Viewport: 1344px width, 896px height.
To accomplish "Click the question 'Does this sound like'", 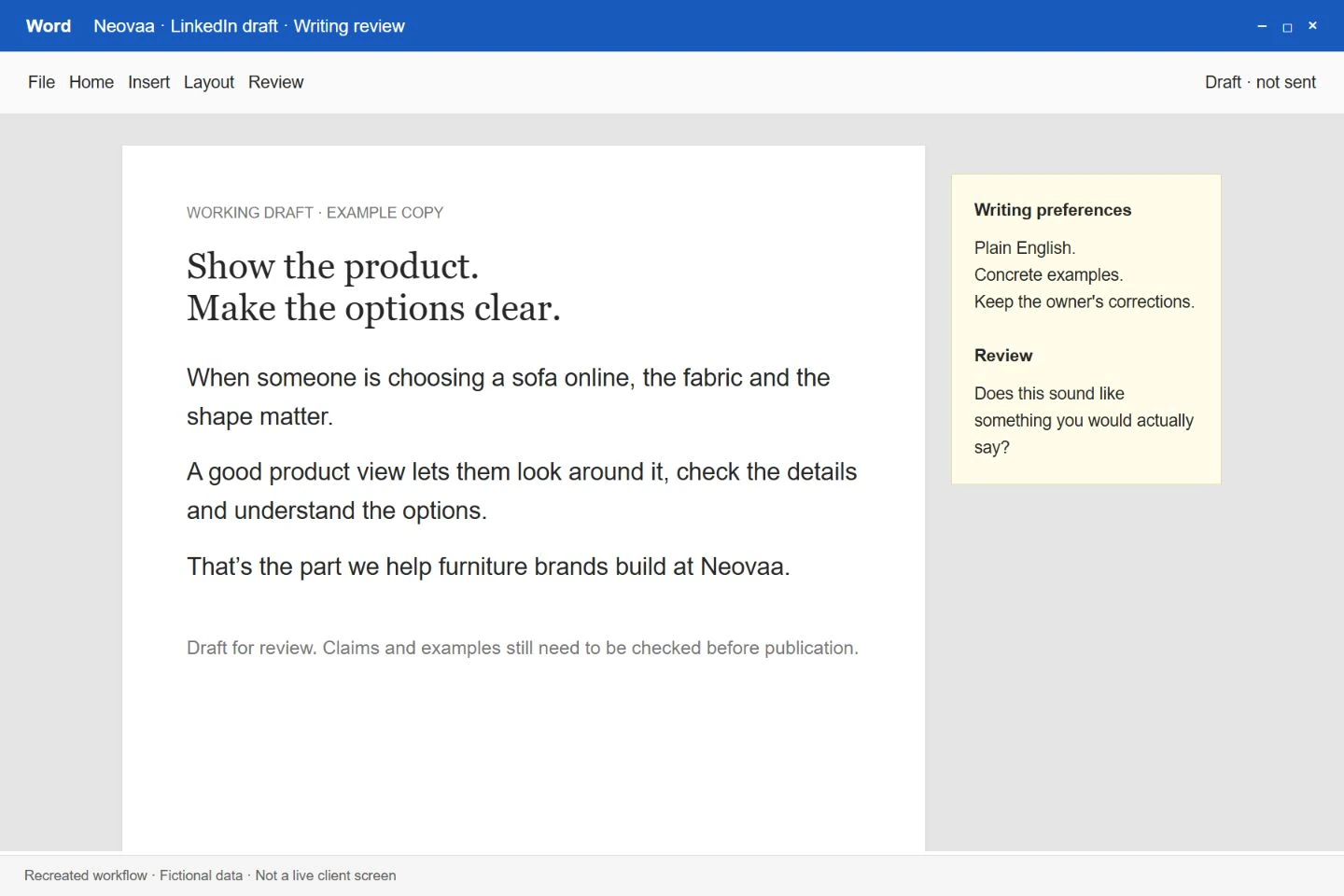I will [x=1084, y=420].
